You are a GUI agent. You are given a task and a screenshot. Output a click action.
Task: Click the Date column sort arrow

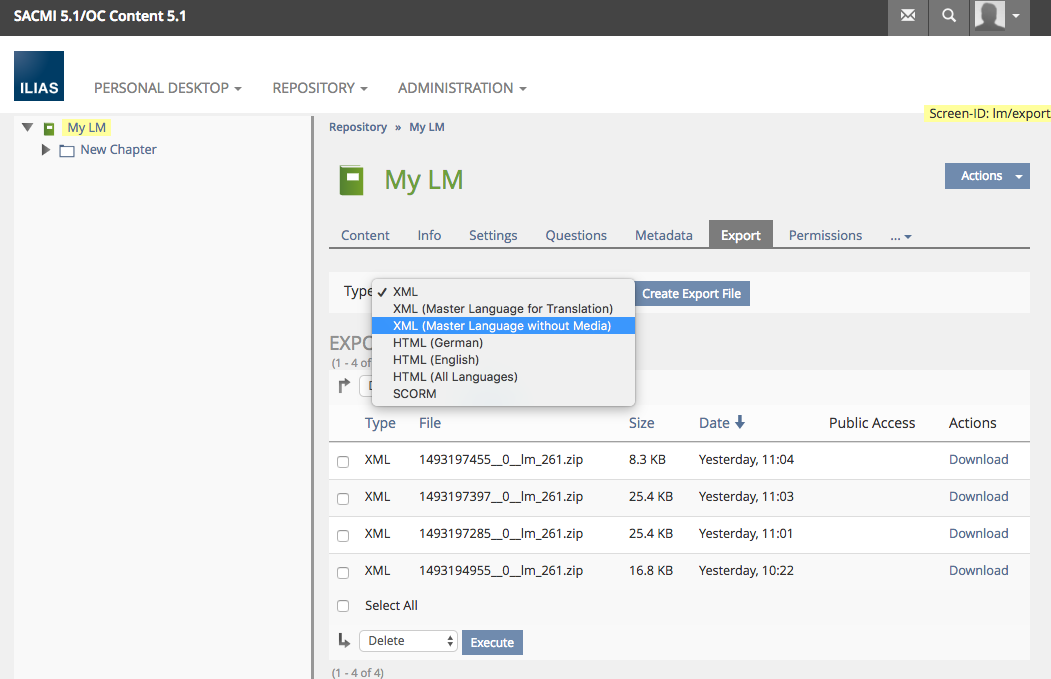coord(740,423)
